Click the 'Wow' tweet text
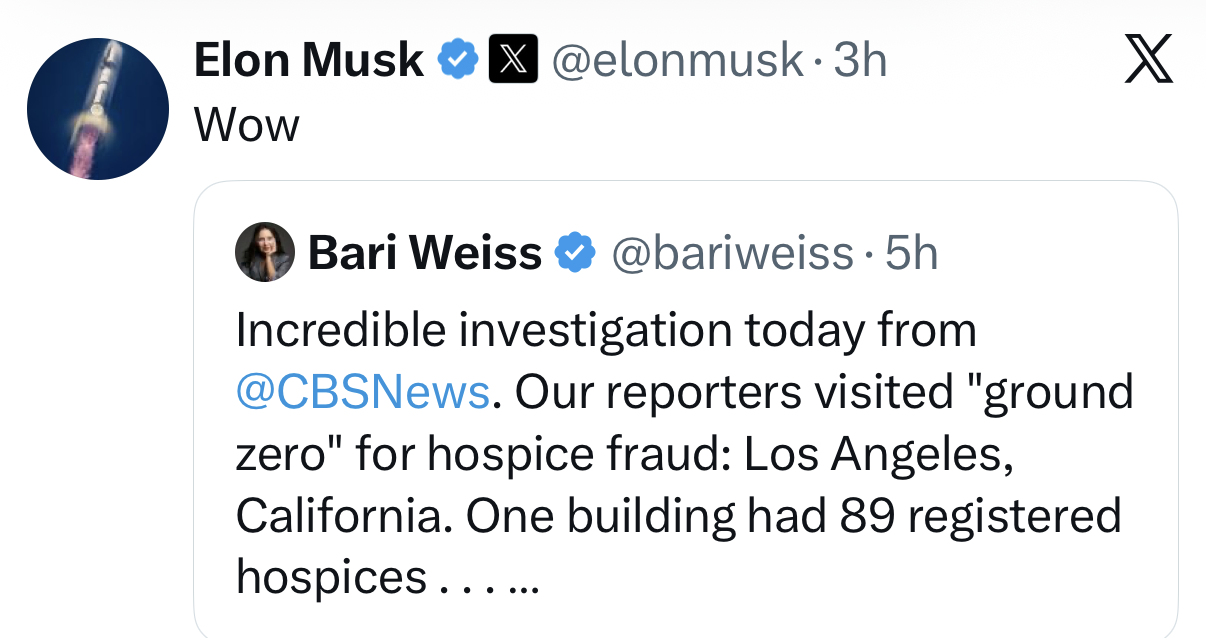The height and width of the screenshot is (638, 1206). [x=246, y=125]
